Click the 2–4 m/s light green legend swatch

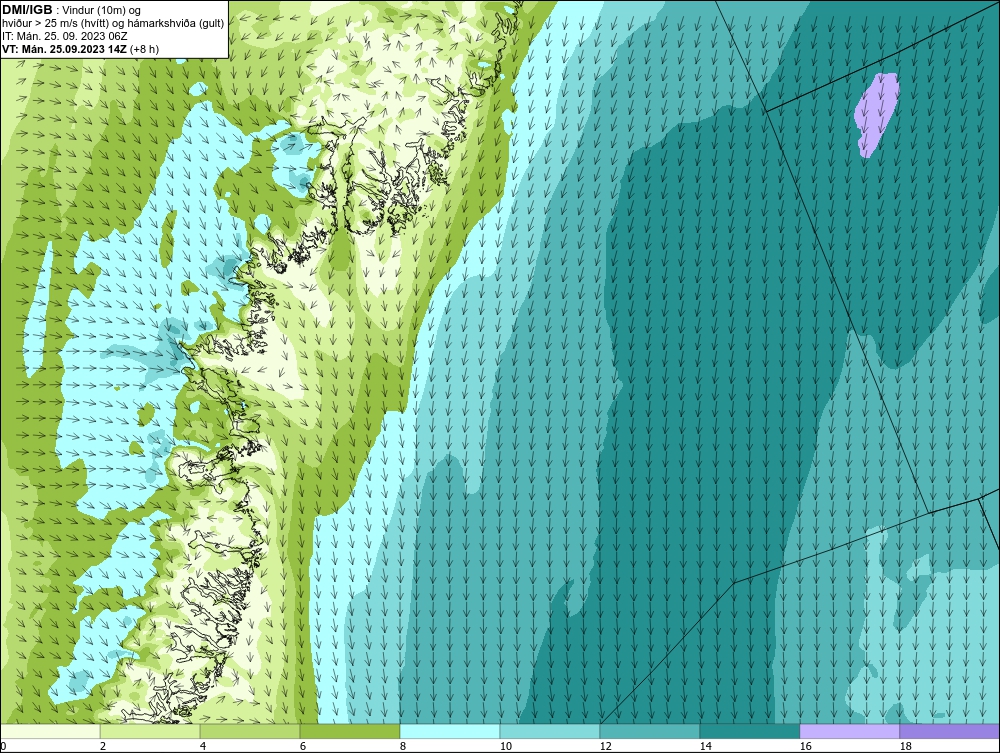[150, 731]
